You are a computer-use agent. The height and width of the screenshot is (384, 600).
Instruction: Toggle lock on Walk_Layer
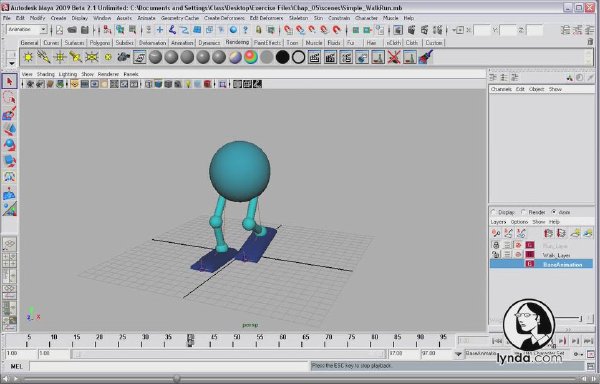tap(496, 254)
